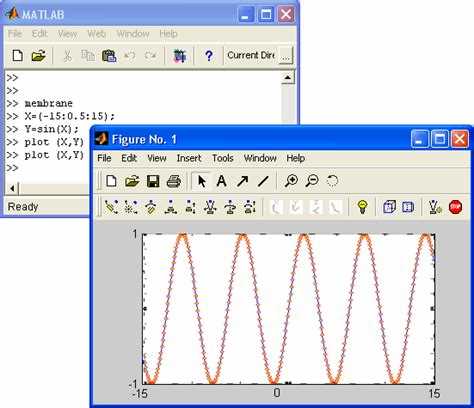Toggle the Zoom In magnifier tool

click(291, 181)
